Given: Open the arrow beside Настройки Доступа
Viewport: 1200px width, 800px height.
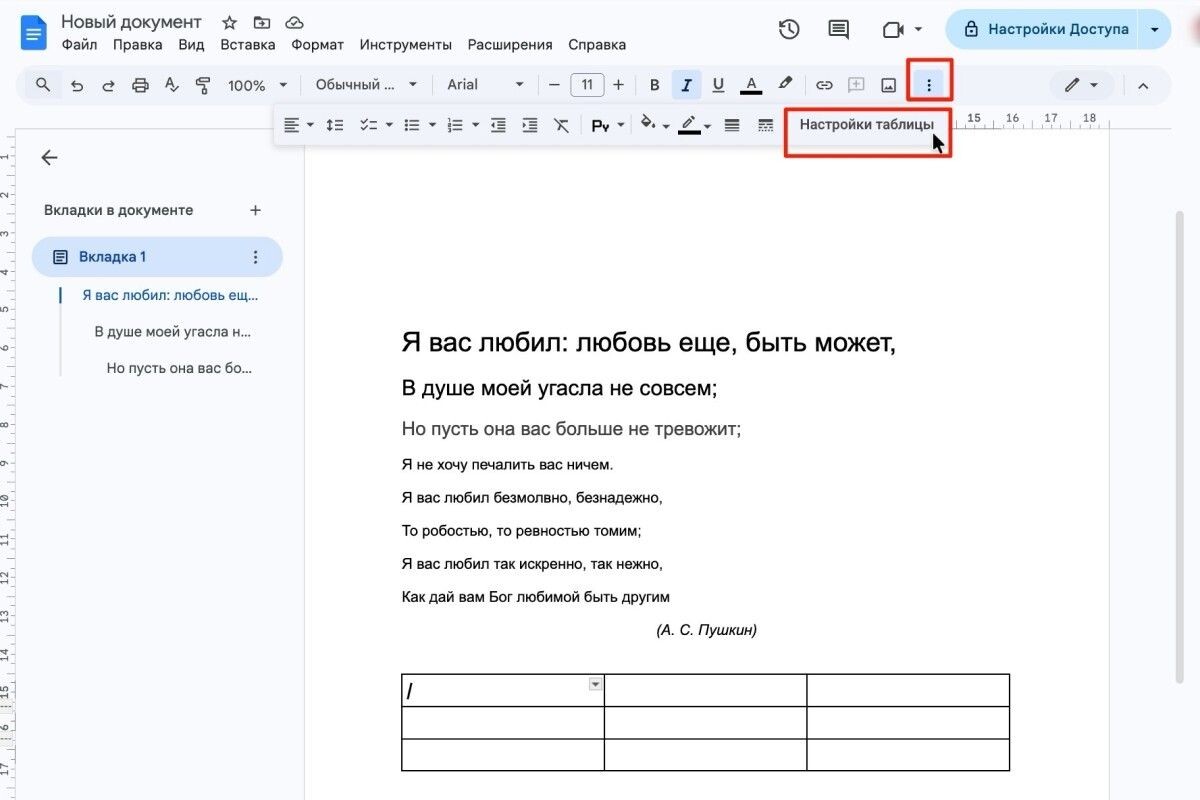Looking at the screenshot, I should point(1155,30).
